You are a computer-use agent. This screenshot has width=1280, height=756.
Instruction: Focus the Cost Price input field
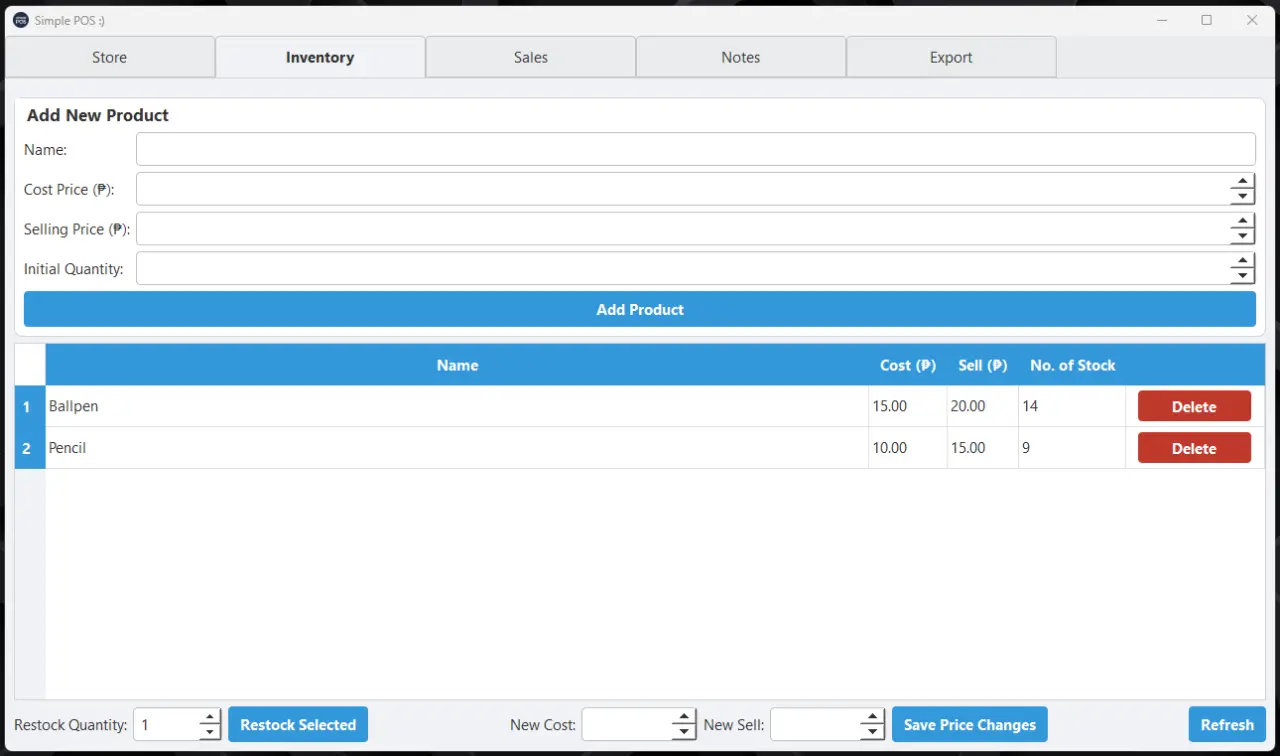coord(683,189)
